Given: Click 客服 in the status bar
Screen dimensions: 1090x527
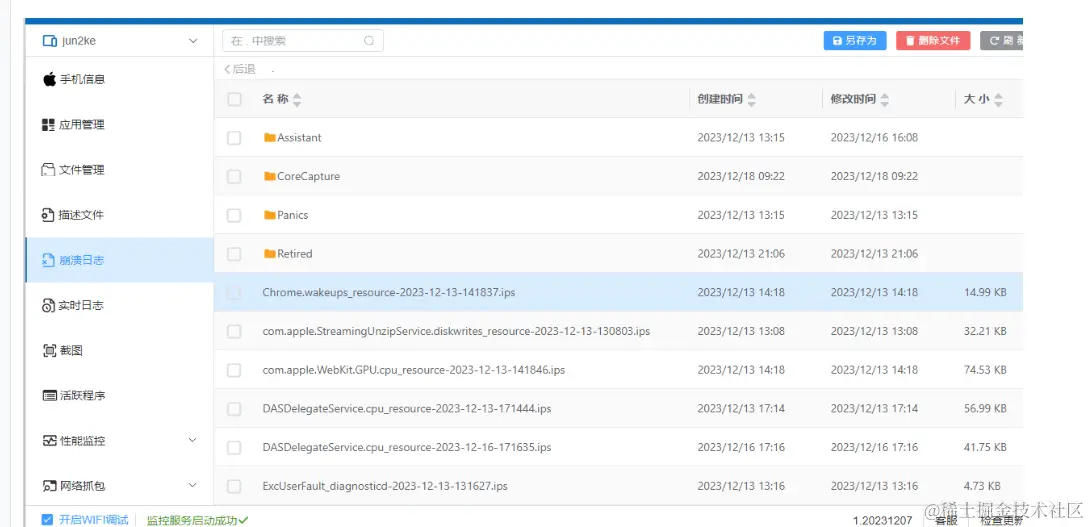Looking at the screenshot, I should pos(946,520).
